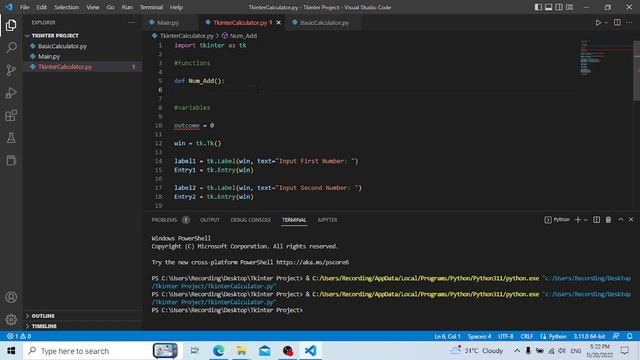Open the Terminal menu
The image size is (640, 360).
click(x=151, y=7)
